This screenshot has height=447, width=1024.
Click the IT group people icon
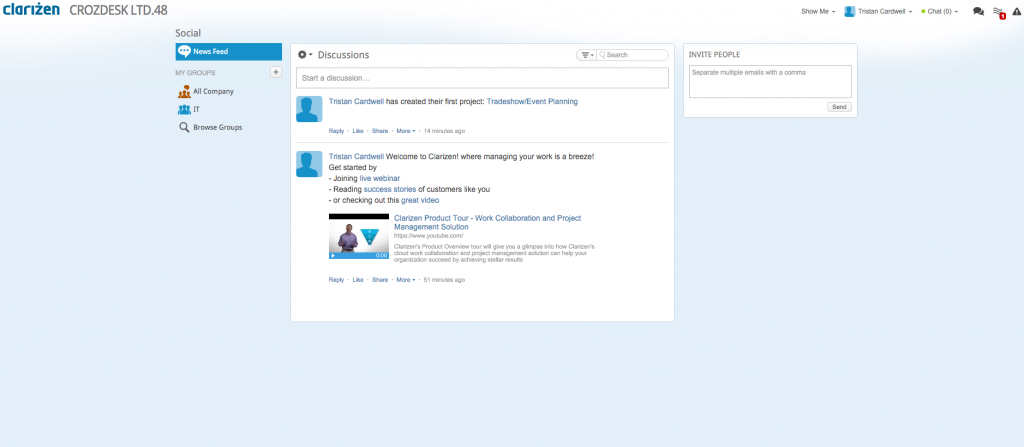(x=184, y=110)
